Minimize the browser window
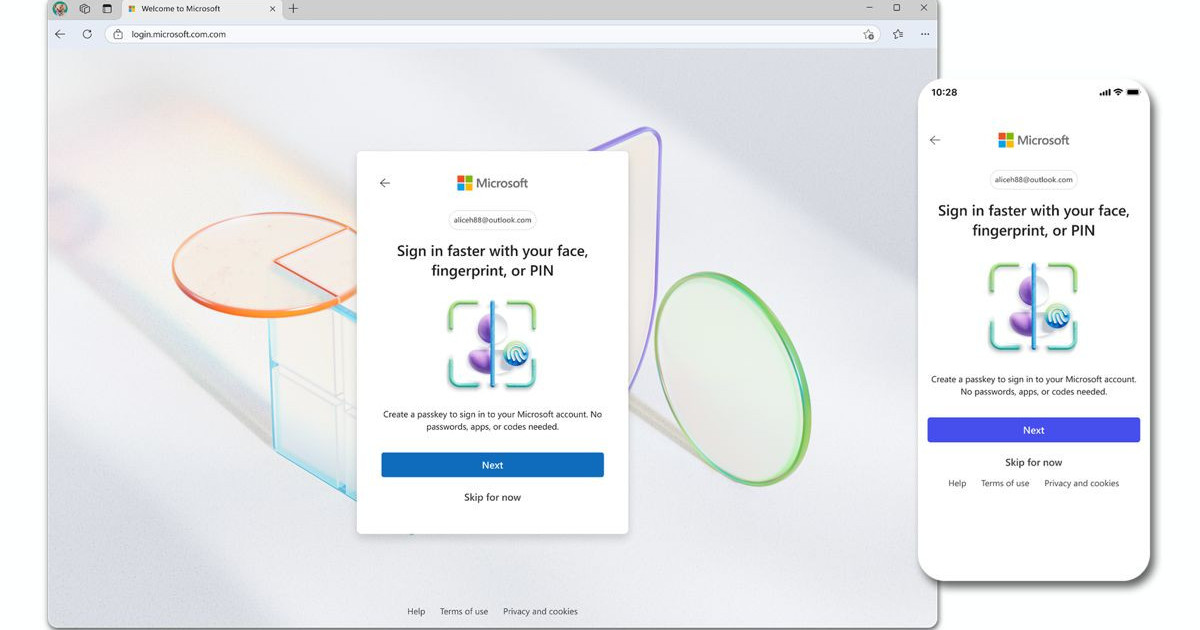Image resolution: width=1200 pixels, height=630 pixels. tap(868, 8)
